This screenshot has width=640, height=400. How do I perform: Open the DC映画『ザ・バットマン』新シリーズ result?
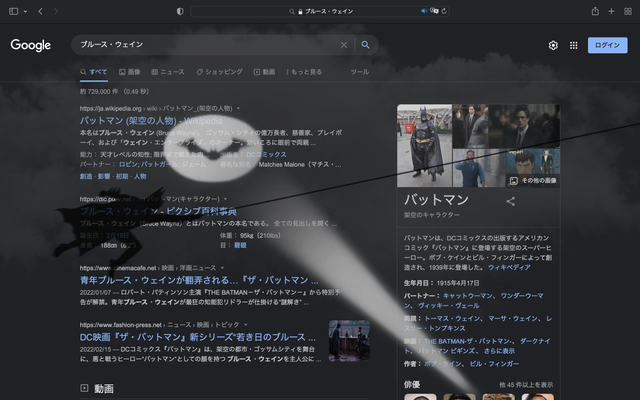pos(198,338)
